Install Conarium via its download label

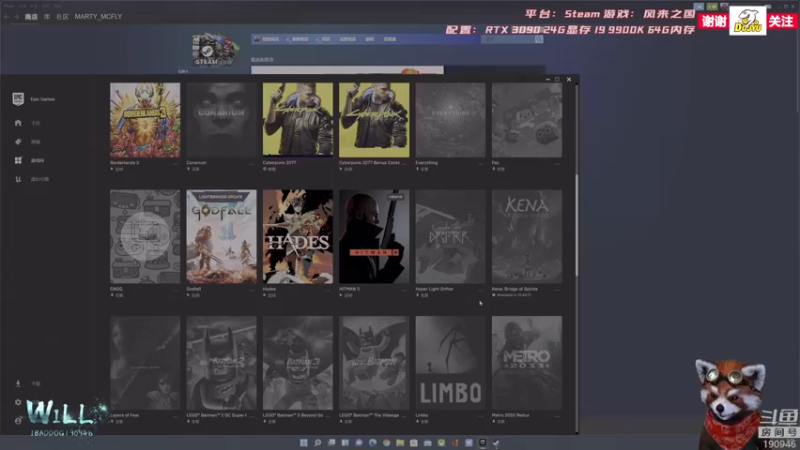pyautogui.click(x=193, y=169)
